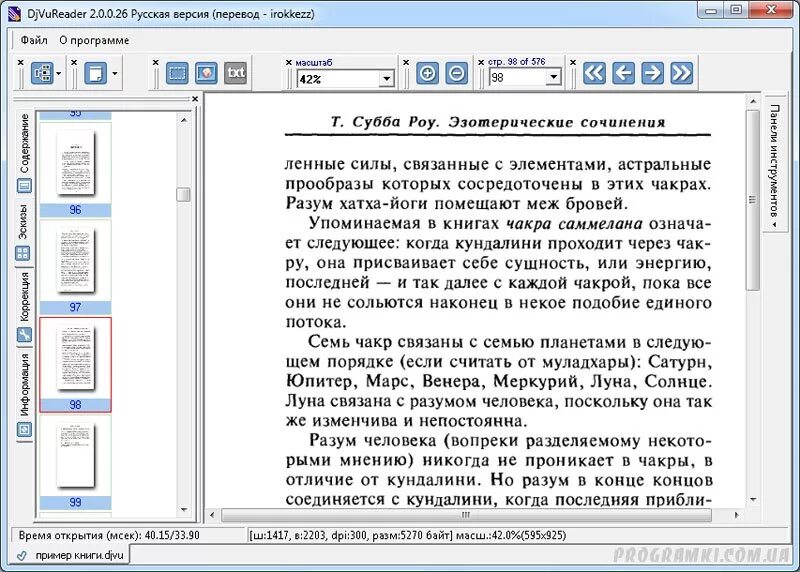Open the масштаб zoom dropdown arrow
This screenshot has width=800, height=572.
[387, 79]
